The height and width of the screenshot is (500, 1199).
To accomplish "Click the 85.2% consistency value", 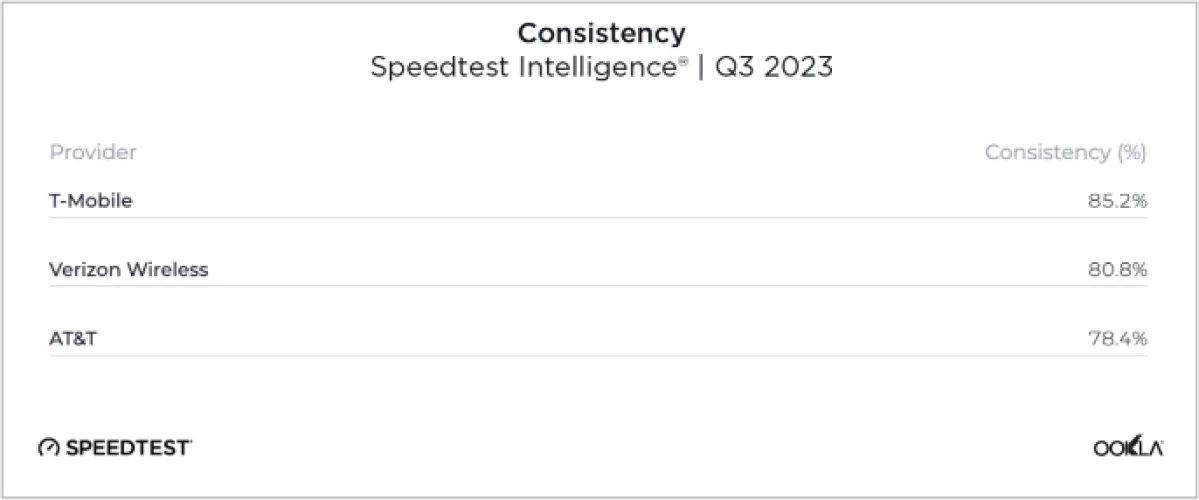I will pos(1117,201).
